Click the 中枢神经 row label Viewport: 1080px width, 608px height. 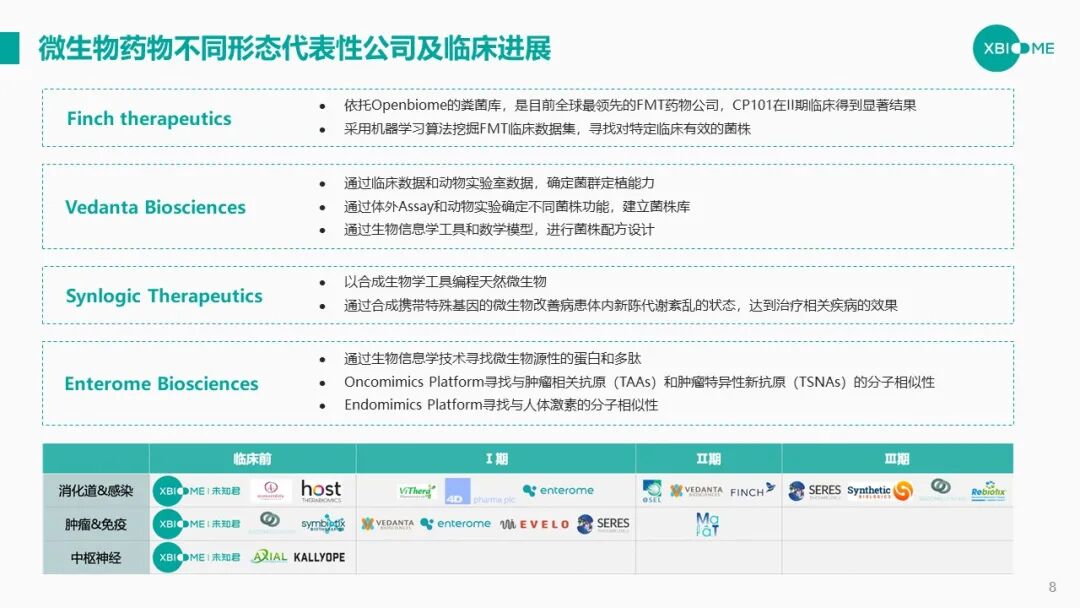96,558
